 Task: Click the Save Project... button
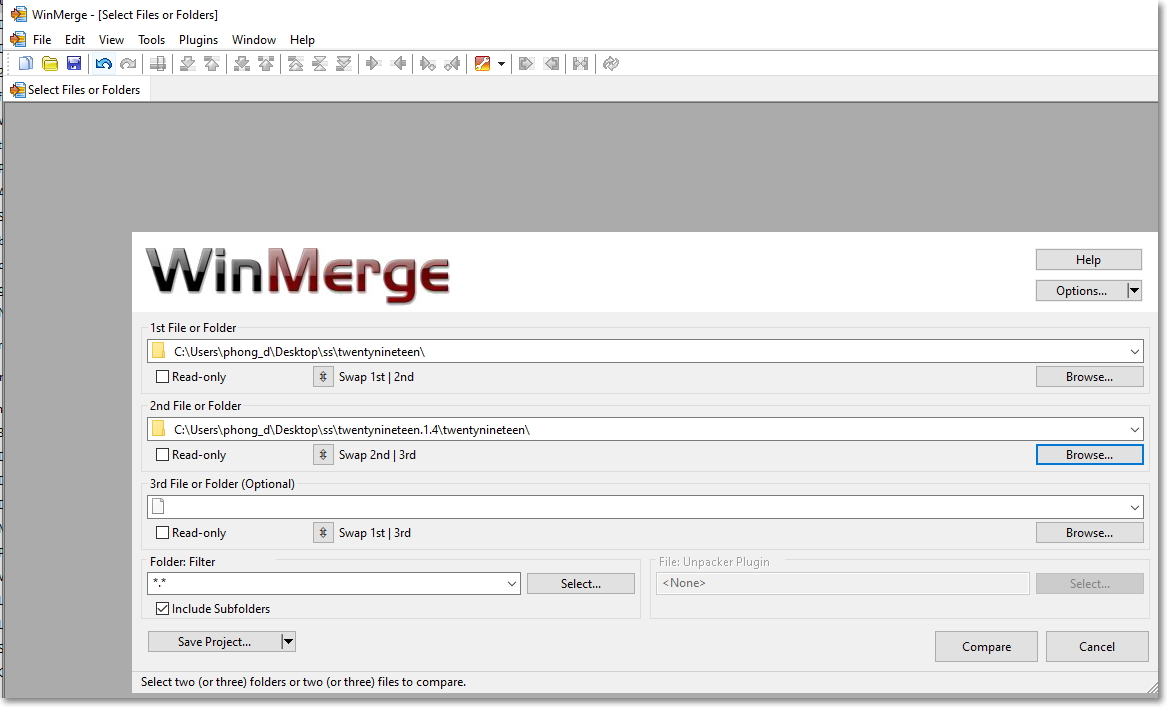click(214, 642)
